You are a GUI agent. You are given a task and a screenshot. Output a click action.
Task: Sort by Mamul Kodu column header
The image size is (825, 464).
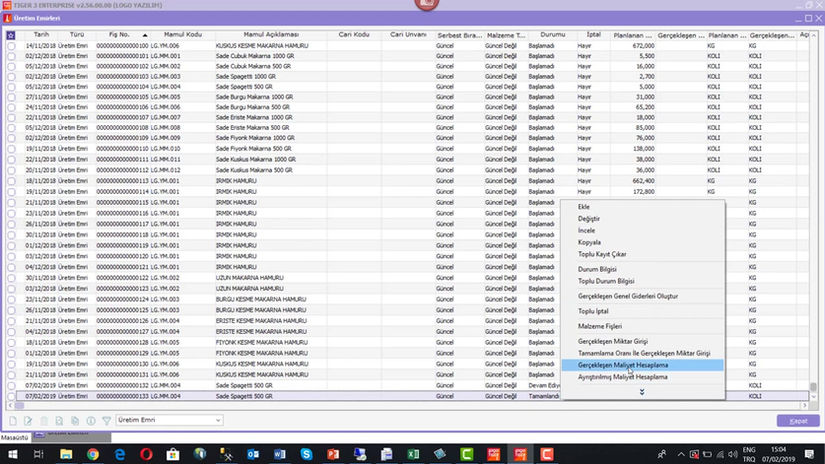[x=183, y=35]
